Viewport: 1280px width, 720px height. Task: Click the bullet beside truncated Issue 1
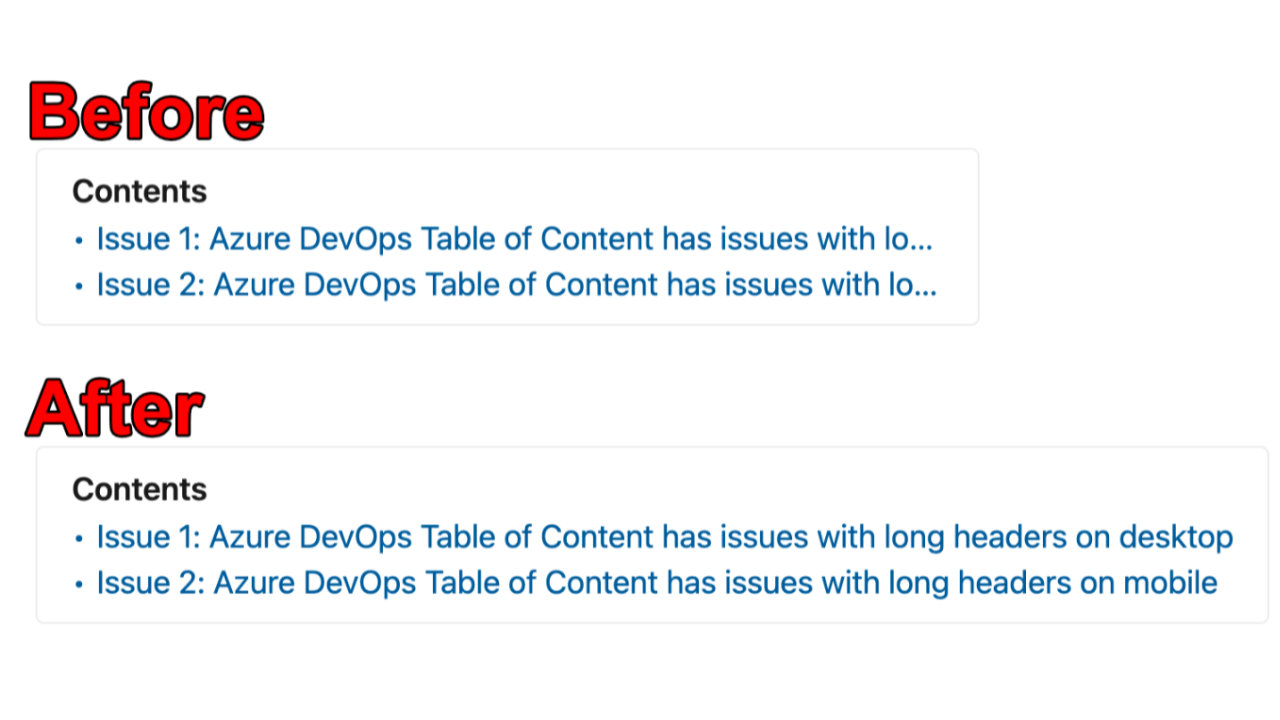point(79,241)
